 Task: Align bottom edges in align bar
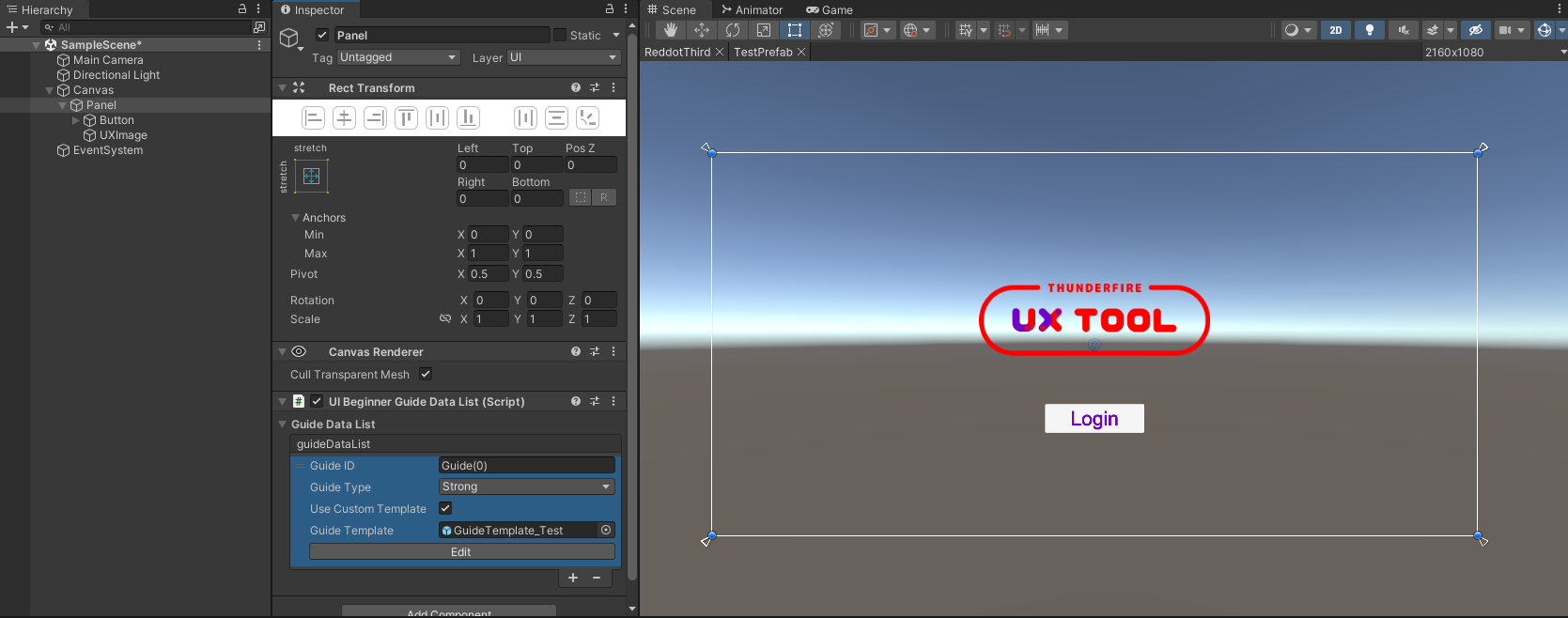(x=468, y=117)
